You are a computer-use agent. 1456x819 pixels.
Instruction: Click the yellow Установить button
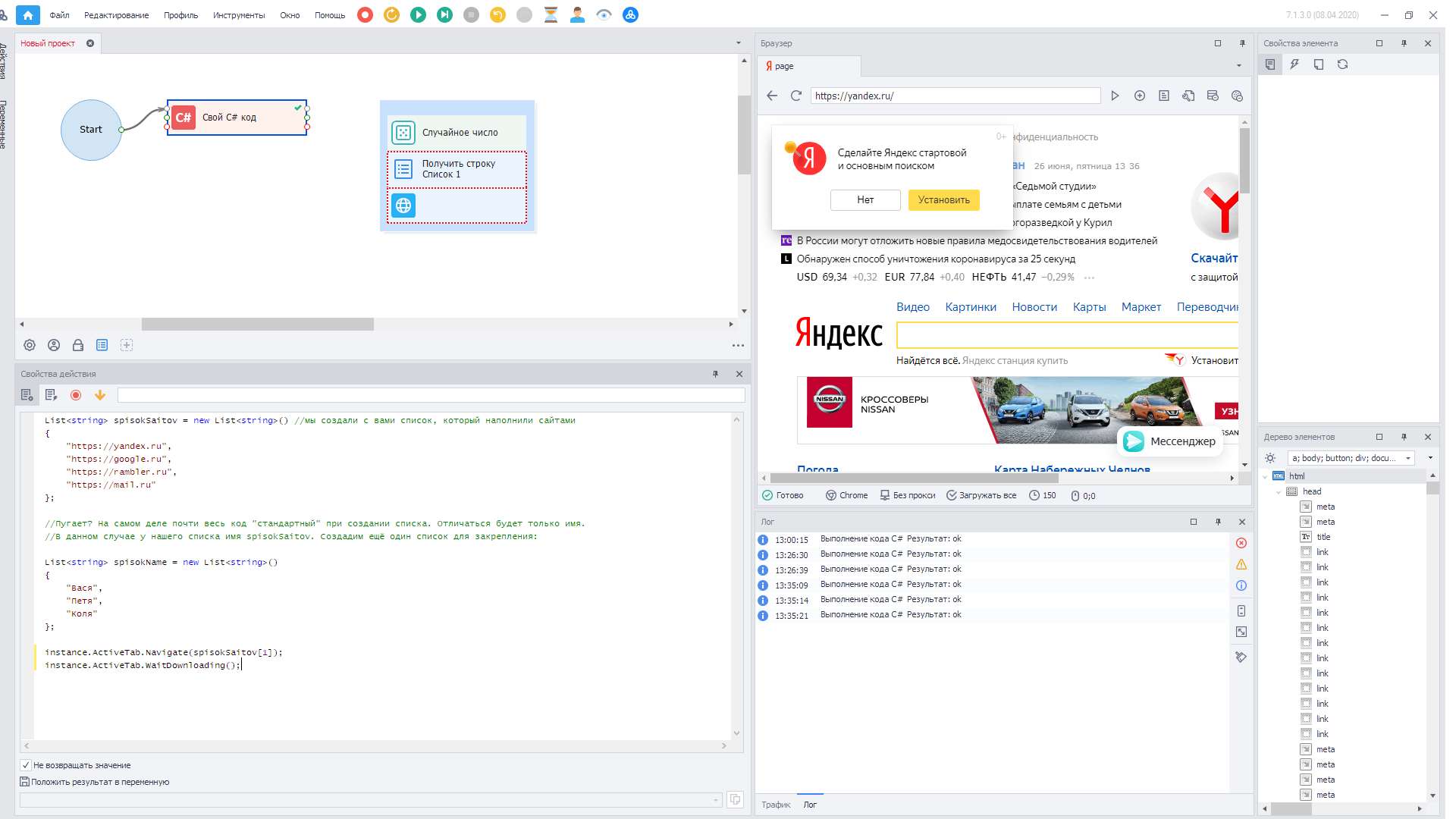943,200
